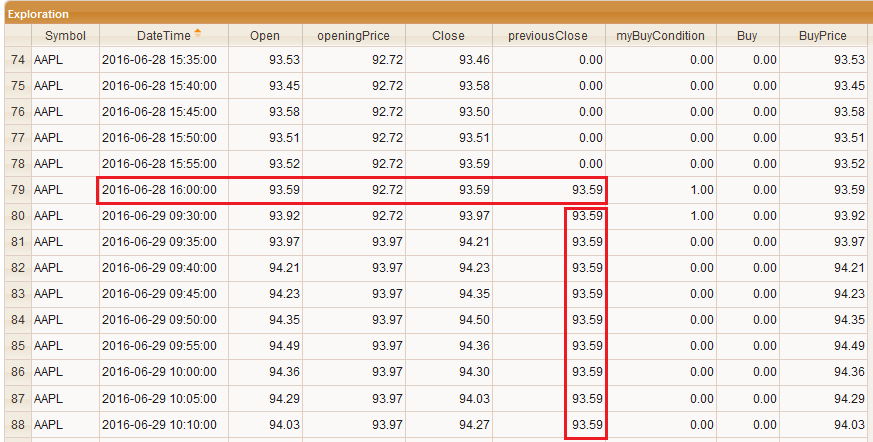
Task: Click the date 2016-06-29 09:35:00
Action: [159, 242]
